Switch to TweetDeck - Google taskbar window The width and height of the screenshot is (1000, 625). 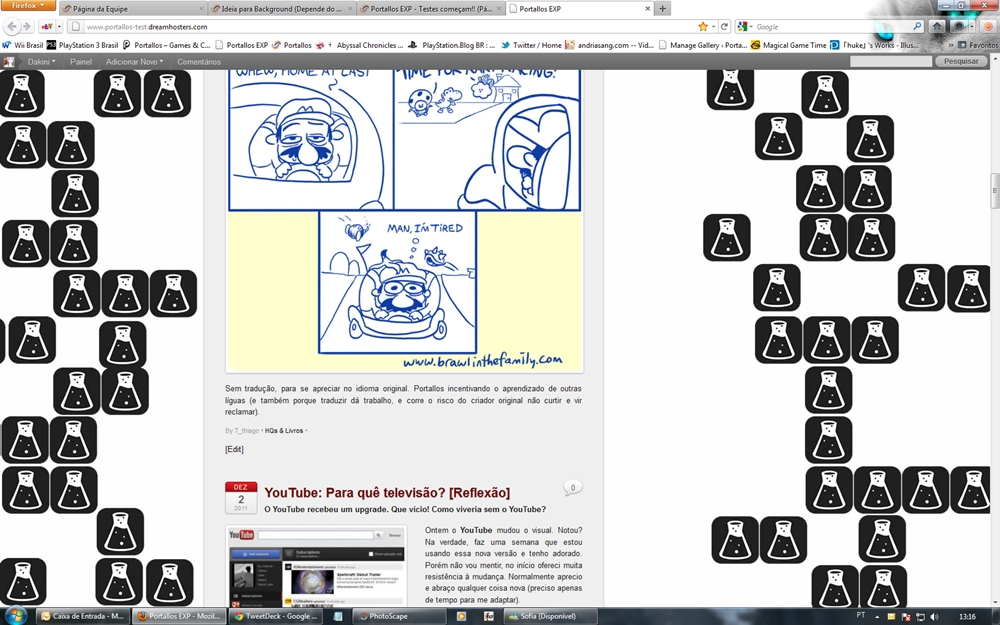[276, 616]
